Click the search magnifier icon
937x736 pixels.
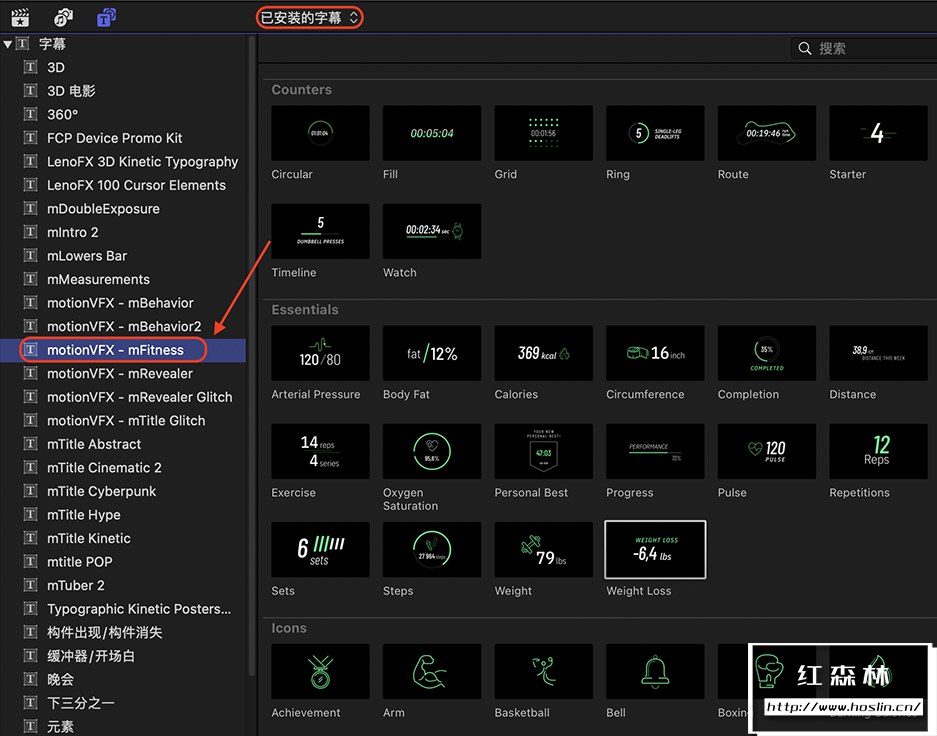(805, 48)
